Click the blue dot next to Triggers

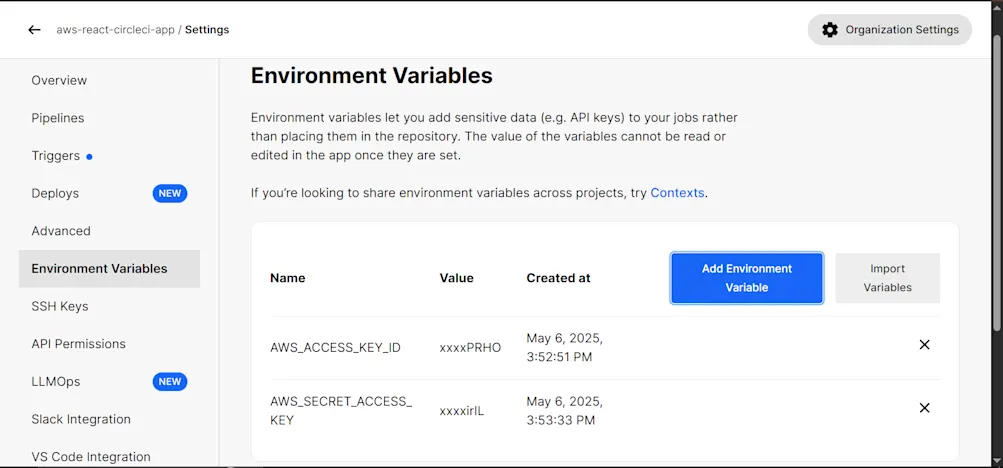click(x=89, y=157)
